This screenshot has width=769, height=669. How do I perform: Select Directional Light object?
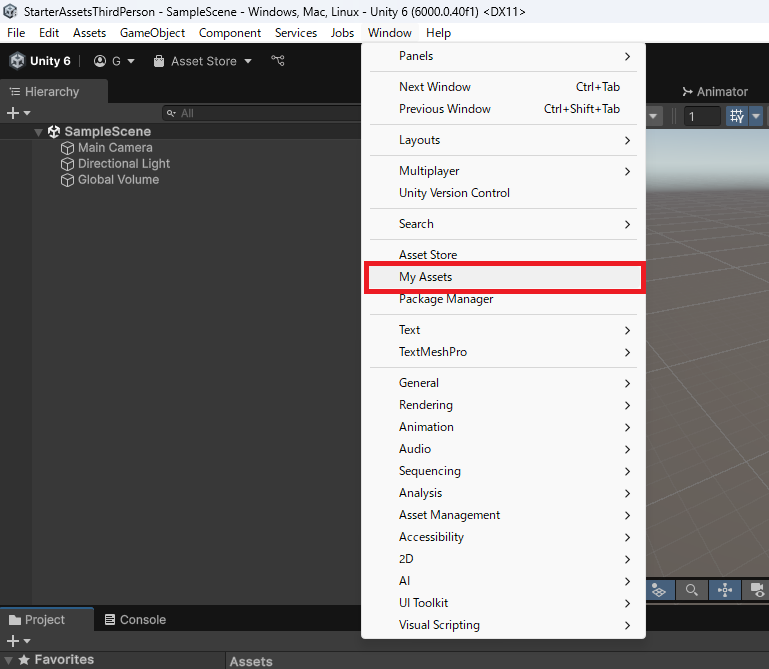pos(124,164)
